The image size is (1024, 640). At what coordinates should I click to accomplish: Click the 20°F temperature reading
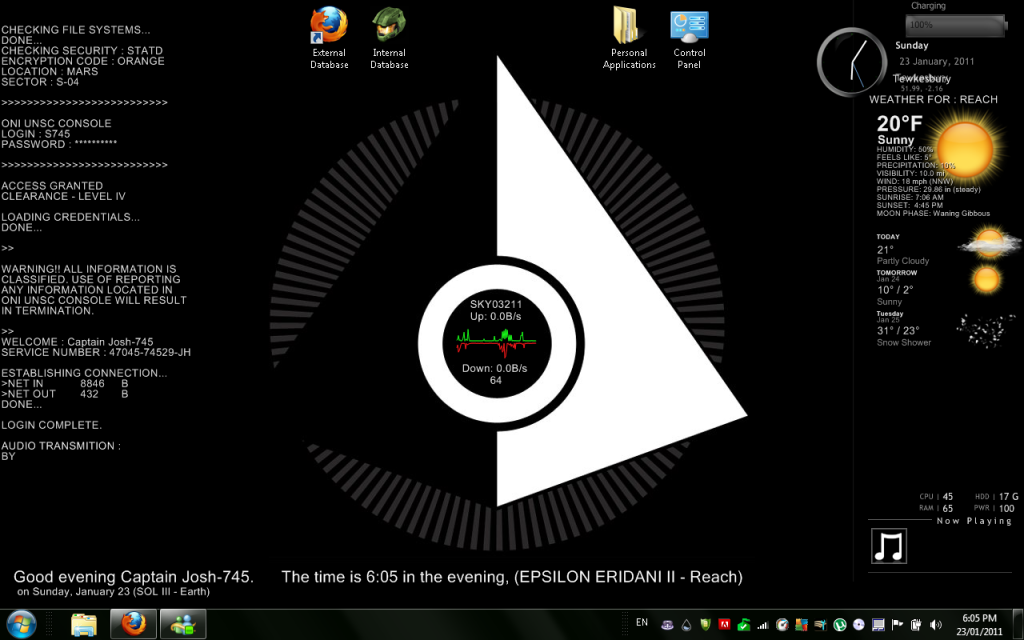[899, 123]
